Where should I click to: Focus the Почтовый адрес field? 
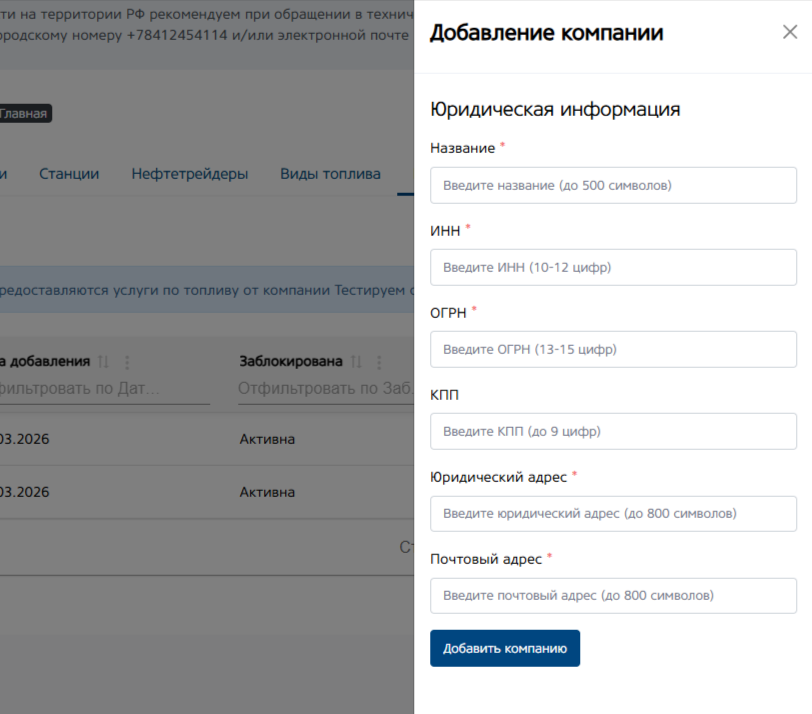tap(613, 596)
